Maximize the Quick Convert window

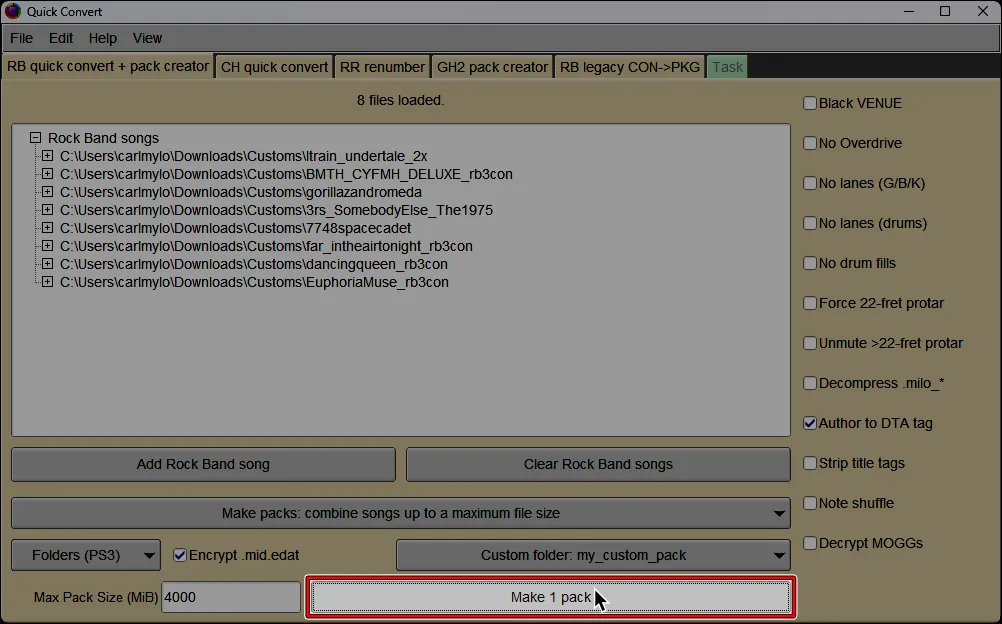945,12
